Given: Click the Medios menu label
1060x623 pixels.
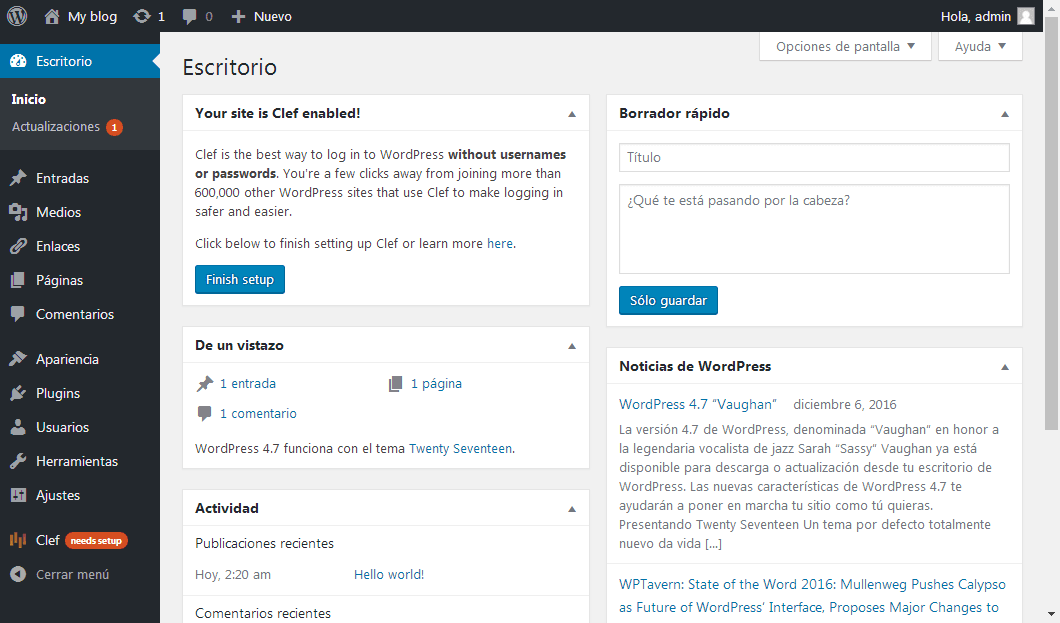Looking at the screenshot, I should point(58,212).
